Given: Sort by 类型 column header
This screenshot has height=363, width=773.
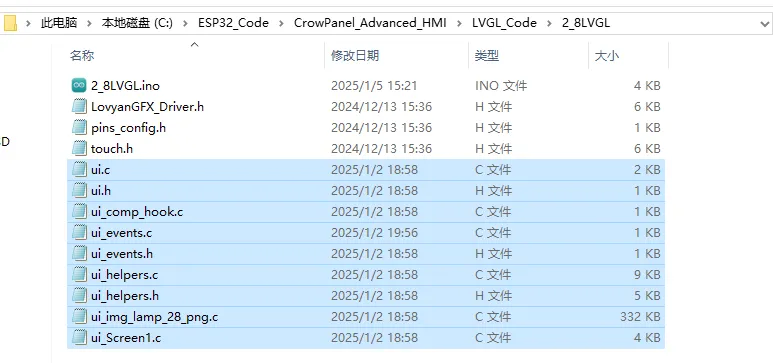Looking at the screenshot, I should pos(487,56).
